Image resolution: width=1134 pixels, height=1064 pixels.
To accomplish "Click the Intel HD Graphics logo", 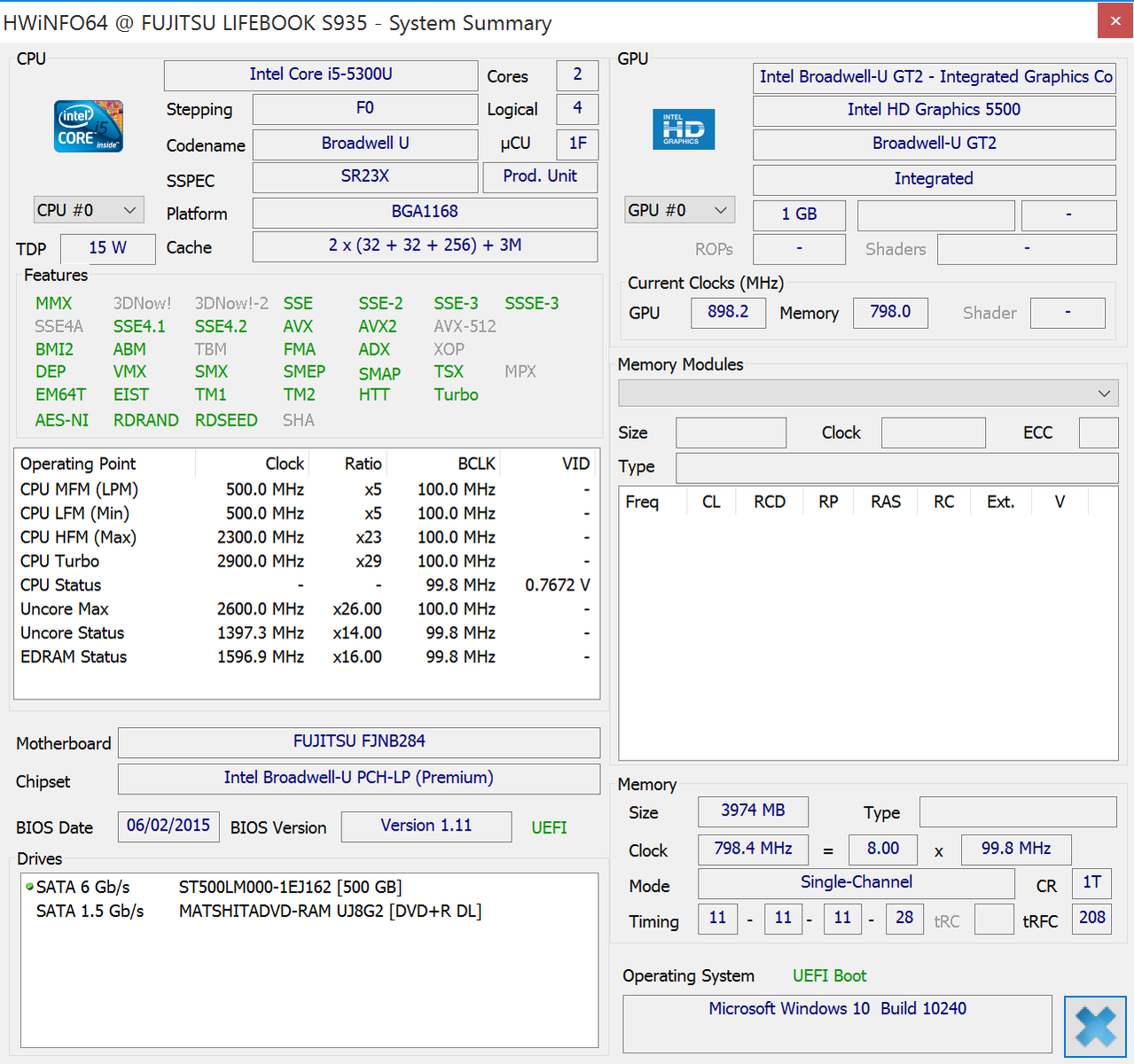I will click(x=684, y=129).
